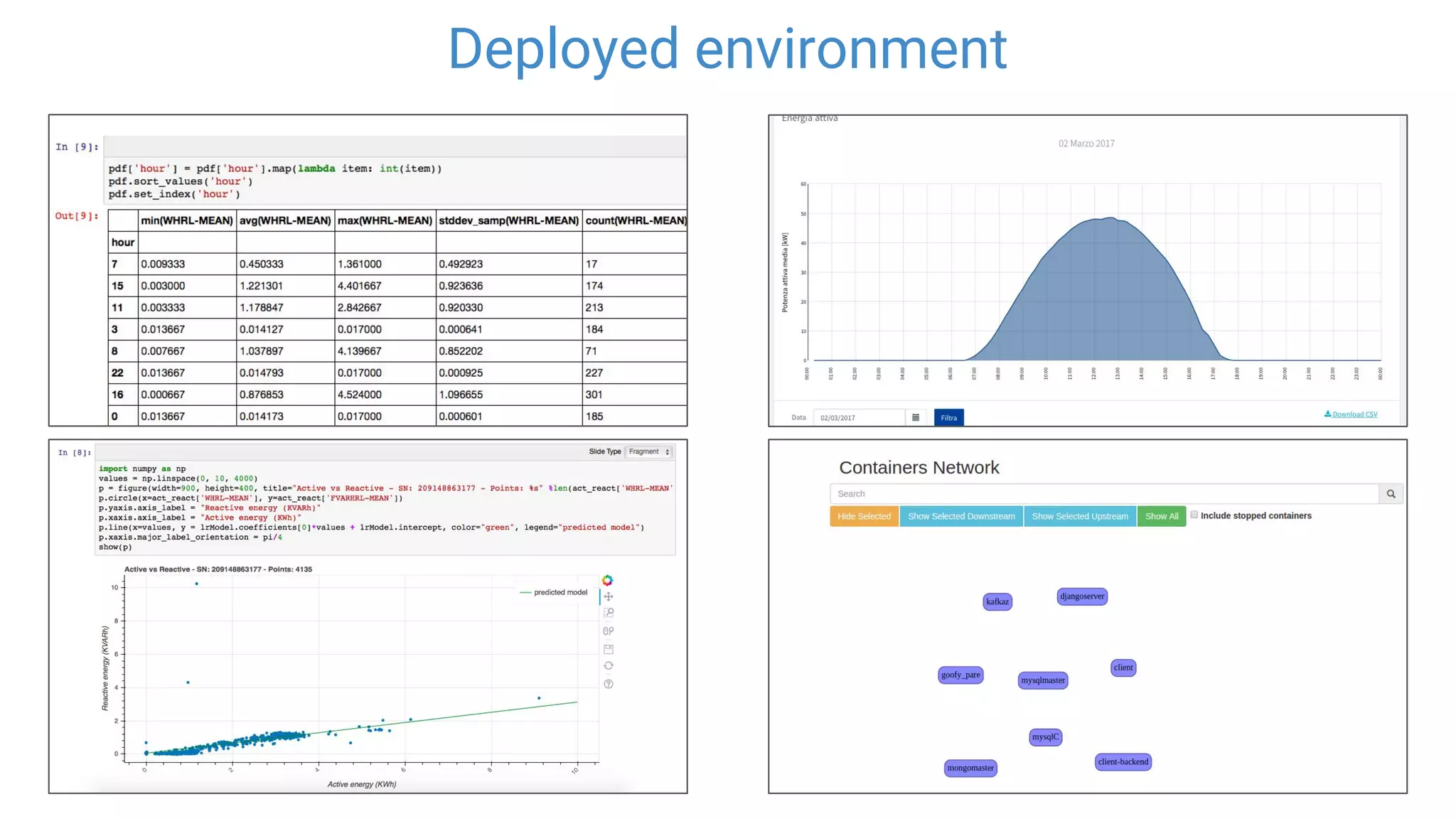The height and width of the screenshot is (819, 1456).
Task: Click the Save plot icon
Action: (x=609, y=648)
